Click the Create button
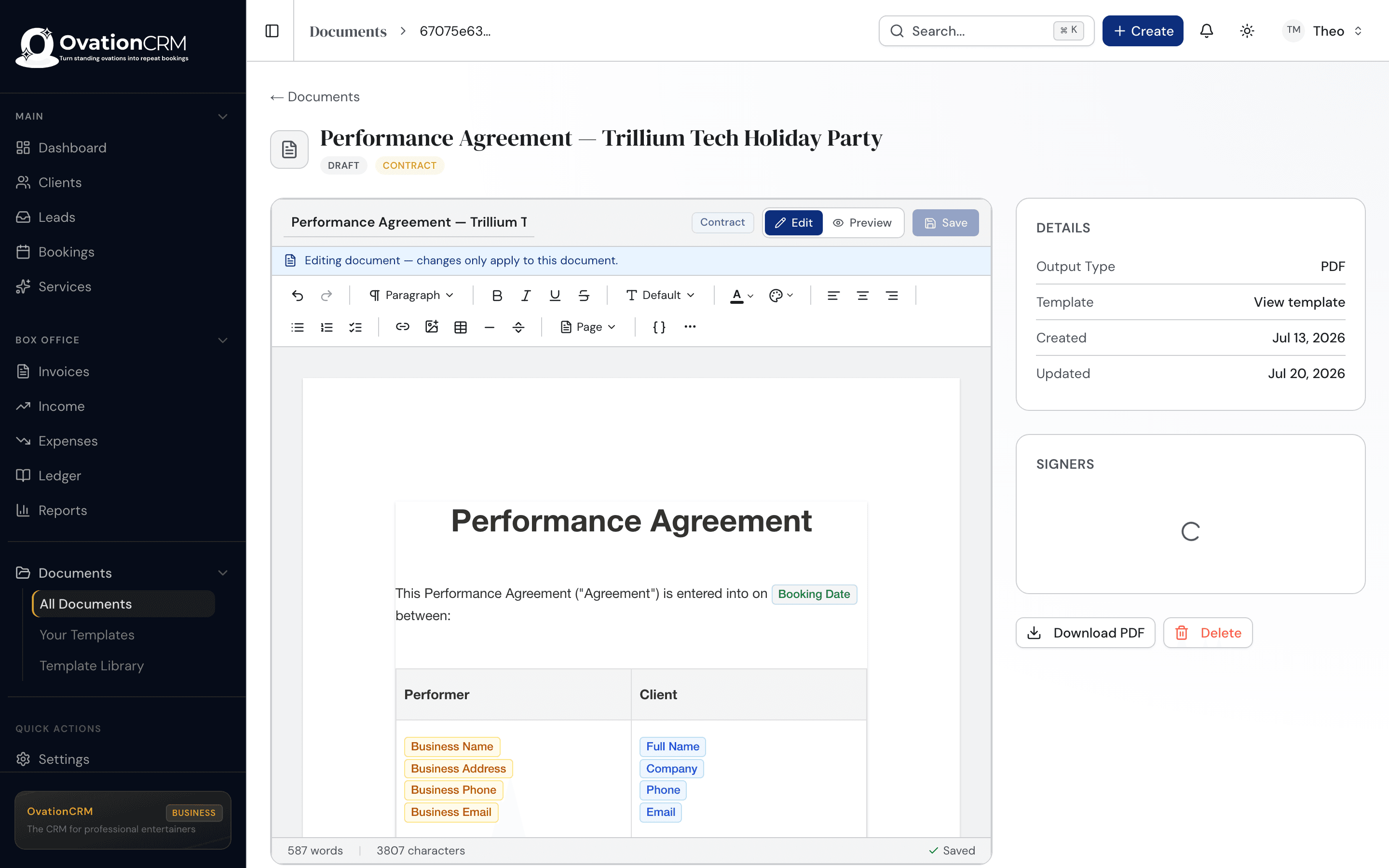 tap(1142, 31)
